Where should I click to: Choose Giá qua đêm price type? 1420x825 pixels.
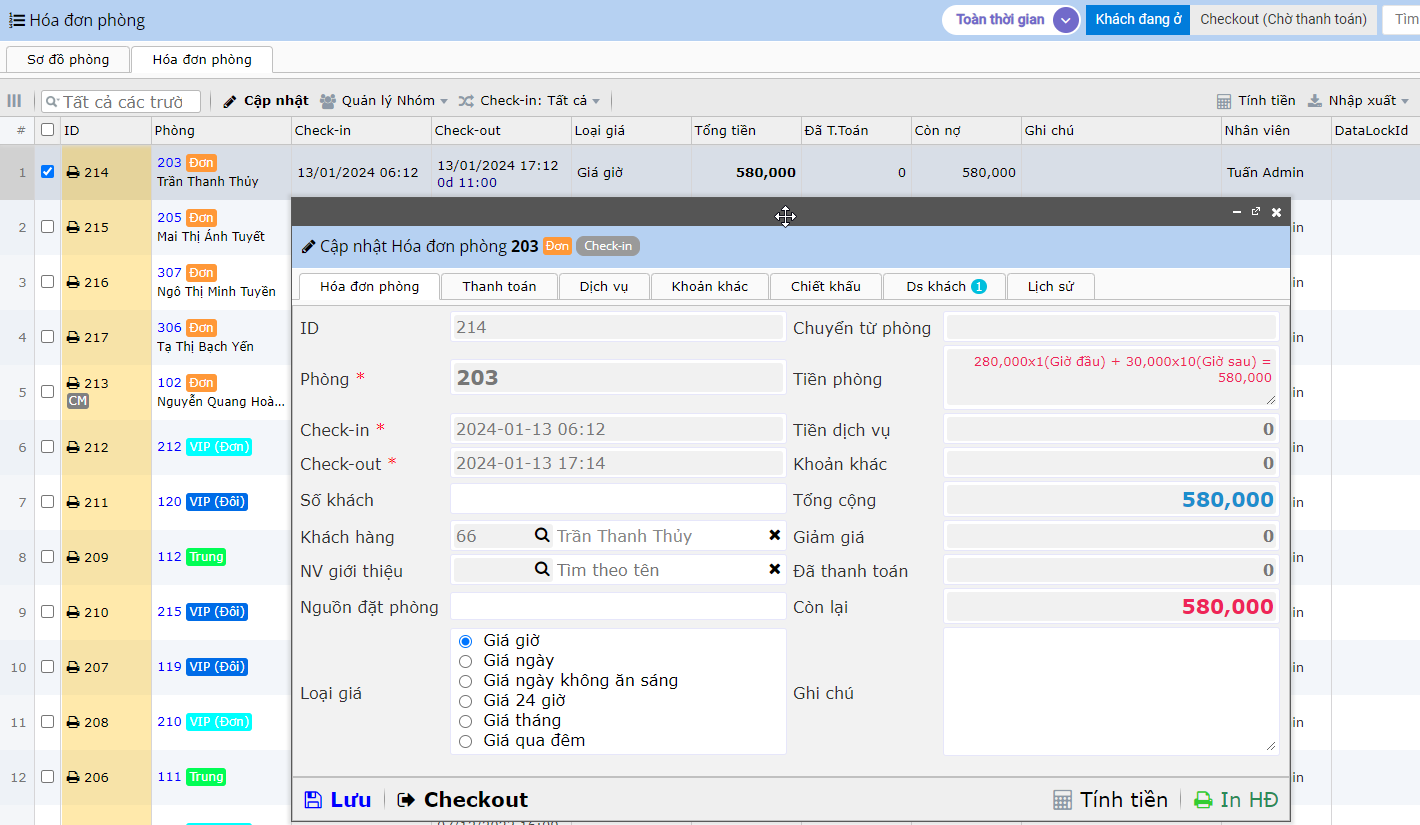point(465,741)
